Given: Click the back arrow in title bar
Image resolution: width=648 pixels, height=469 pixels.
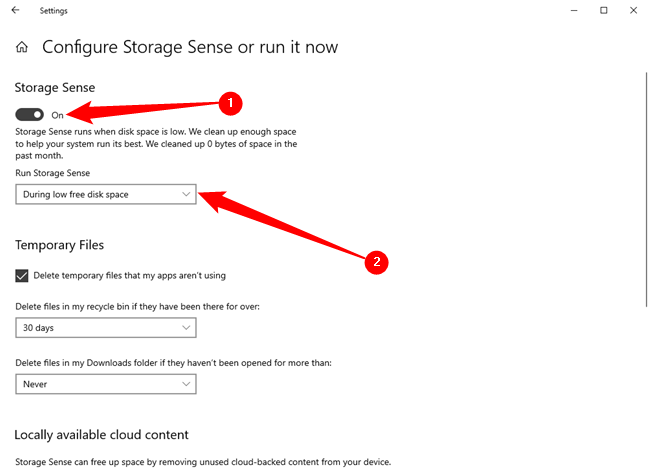Looking at the screenshot, I should [x=16, y=11].
